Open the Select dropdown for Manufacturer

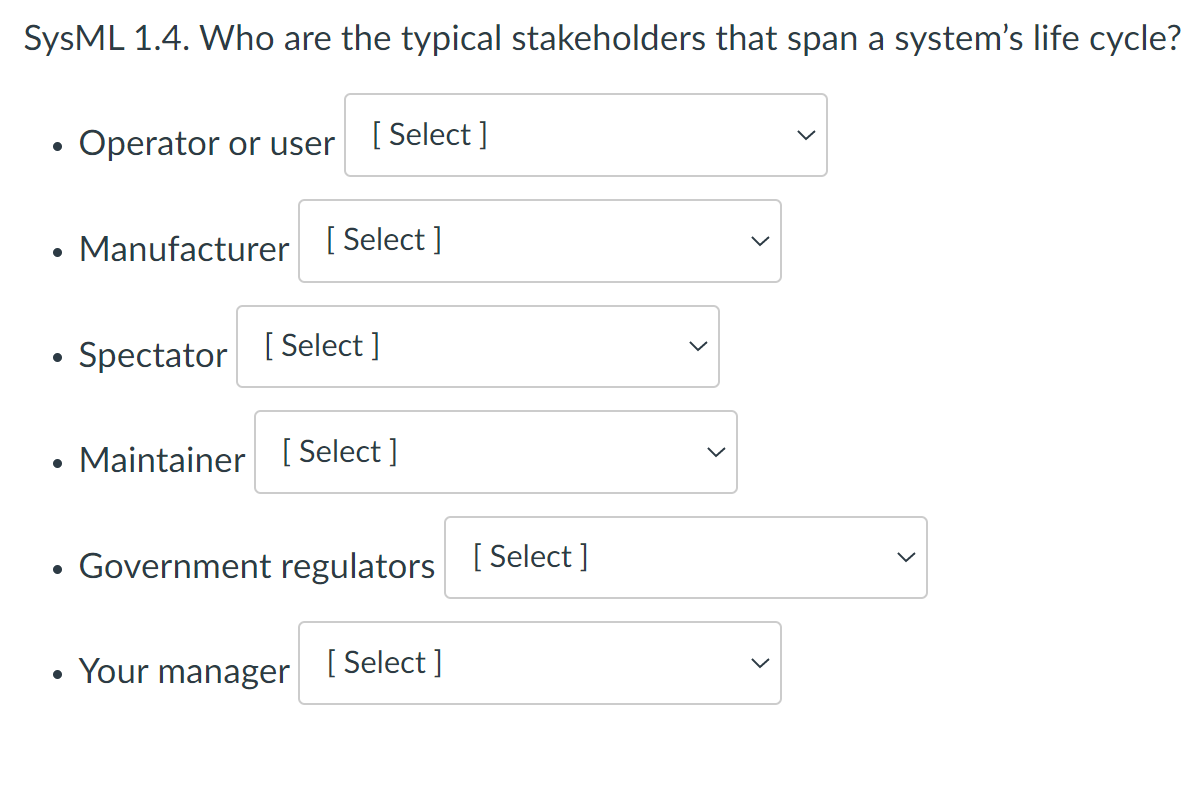[539, 240]
